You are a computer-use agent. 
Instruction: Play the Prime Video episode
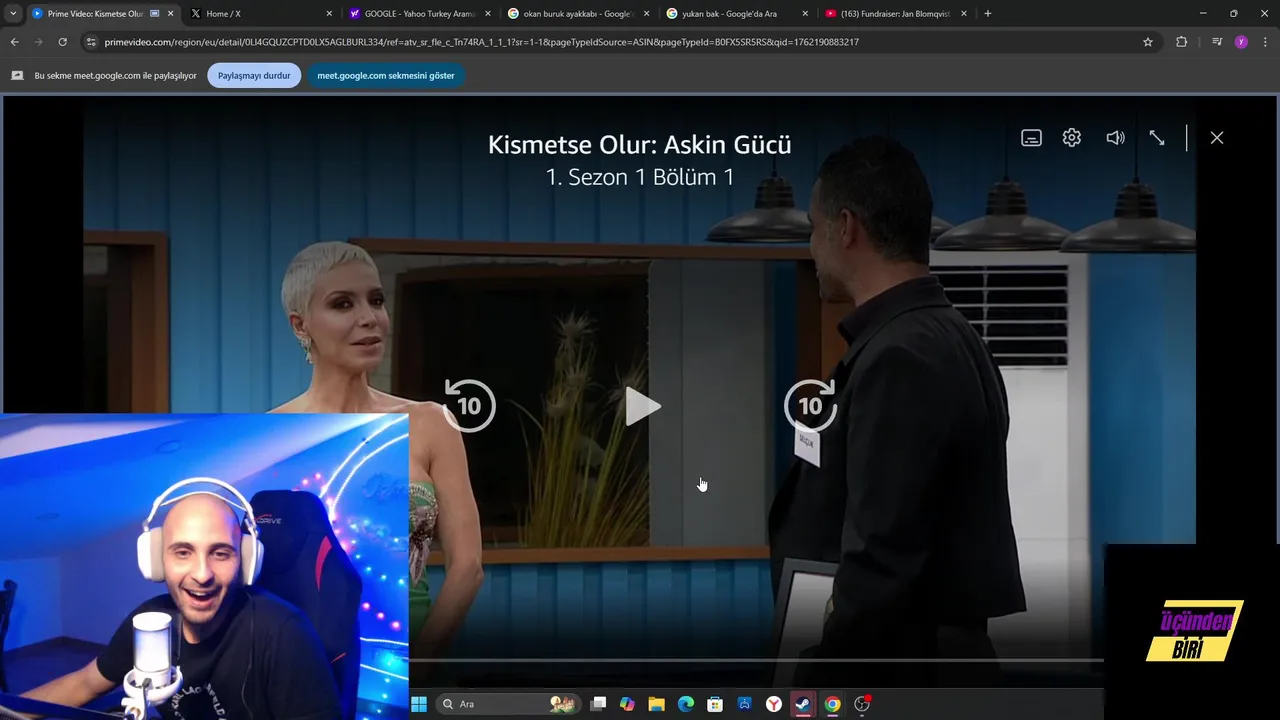tap(642, 406)
